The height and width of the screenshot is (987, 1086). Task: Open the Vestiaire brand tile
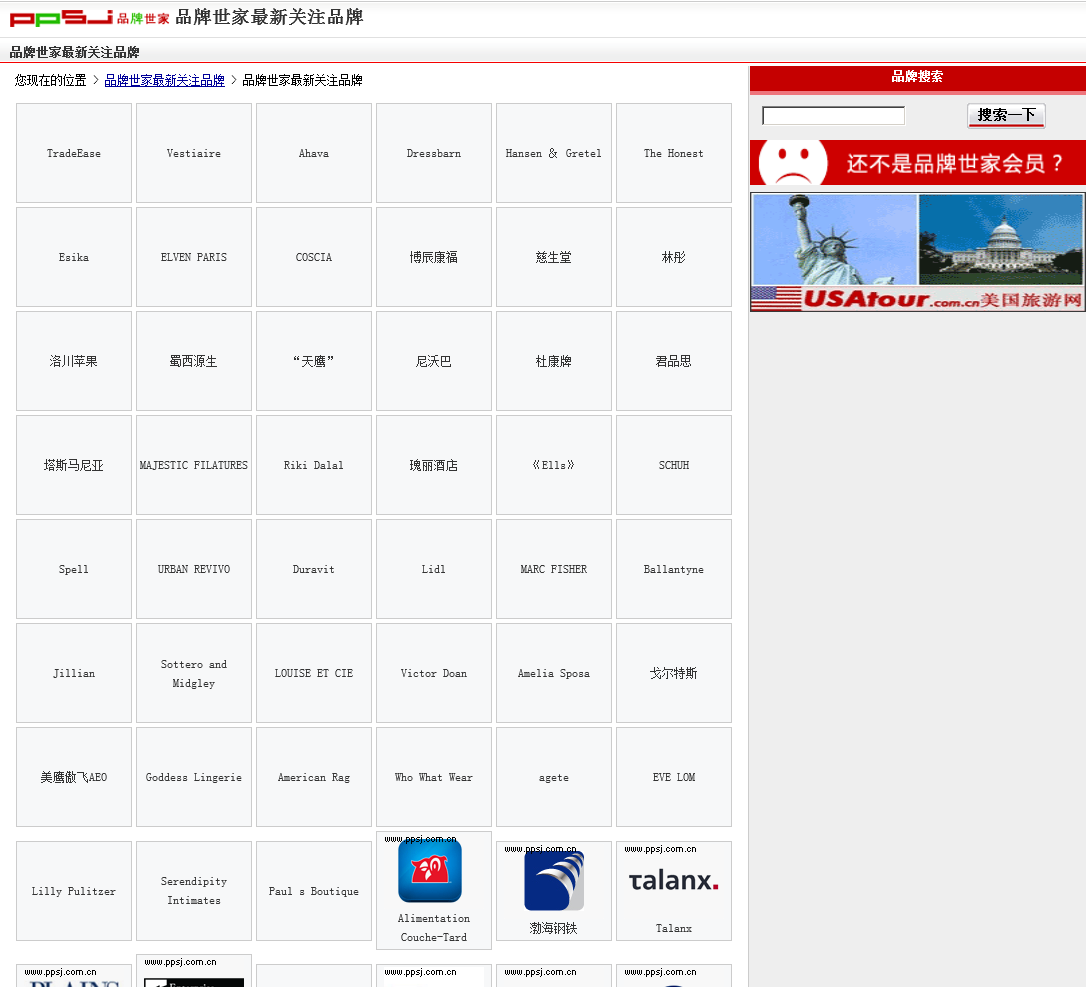(x=194, y=153)
